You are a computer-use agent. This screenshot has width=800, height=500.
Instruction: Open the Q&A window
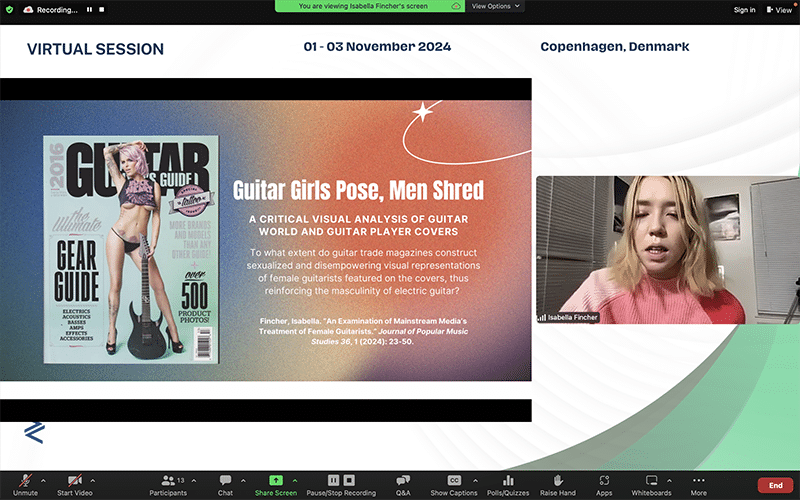pyautogui.click(x=403, y=485)
